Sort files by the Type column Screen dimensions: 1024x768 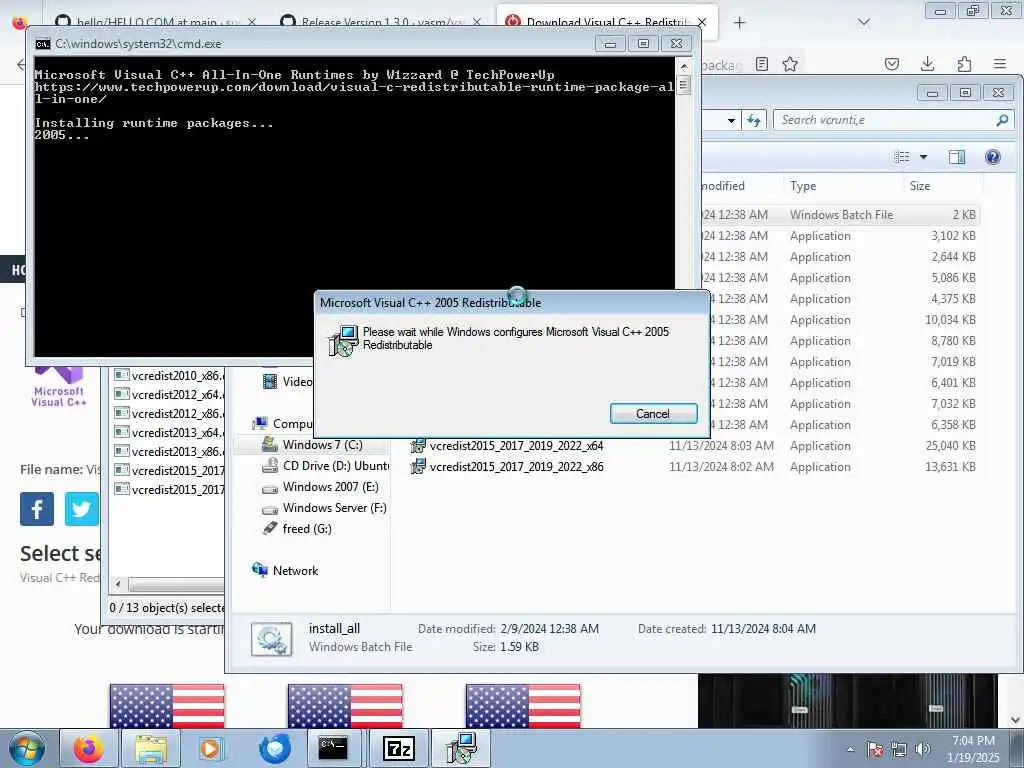[x=803, y=186]
